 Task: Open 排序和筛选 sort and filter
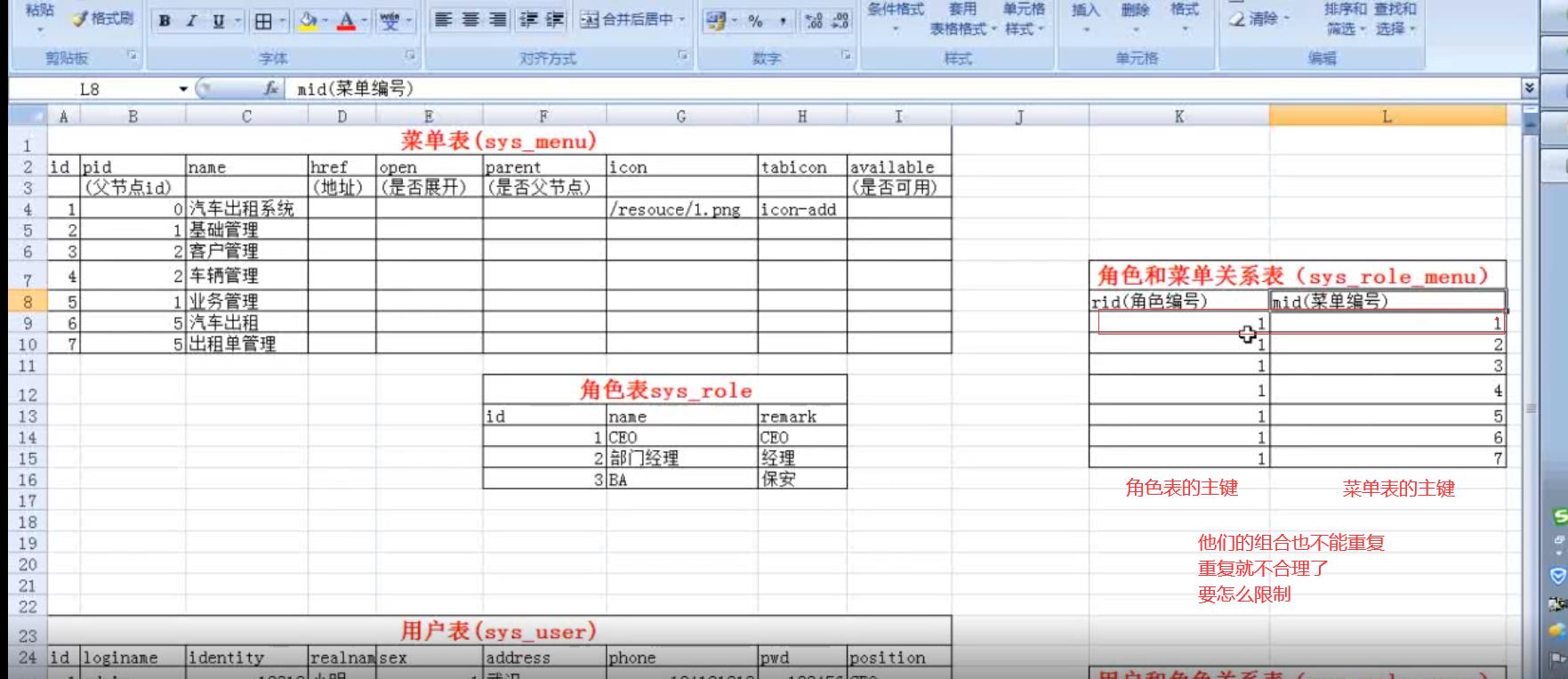pos(1344,19)
